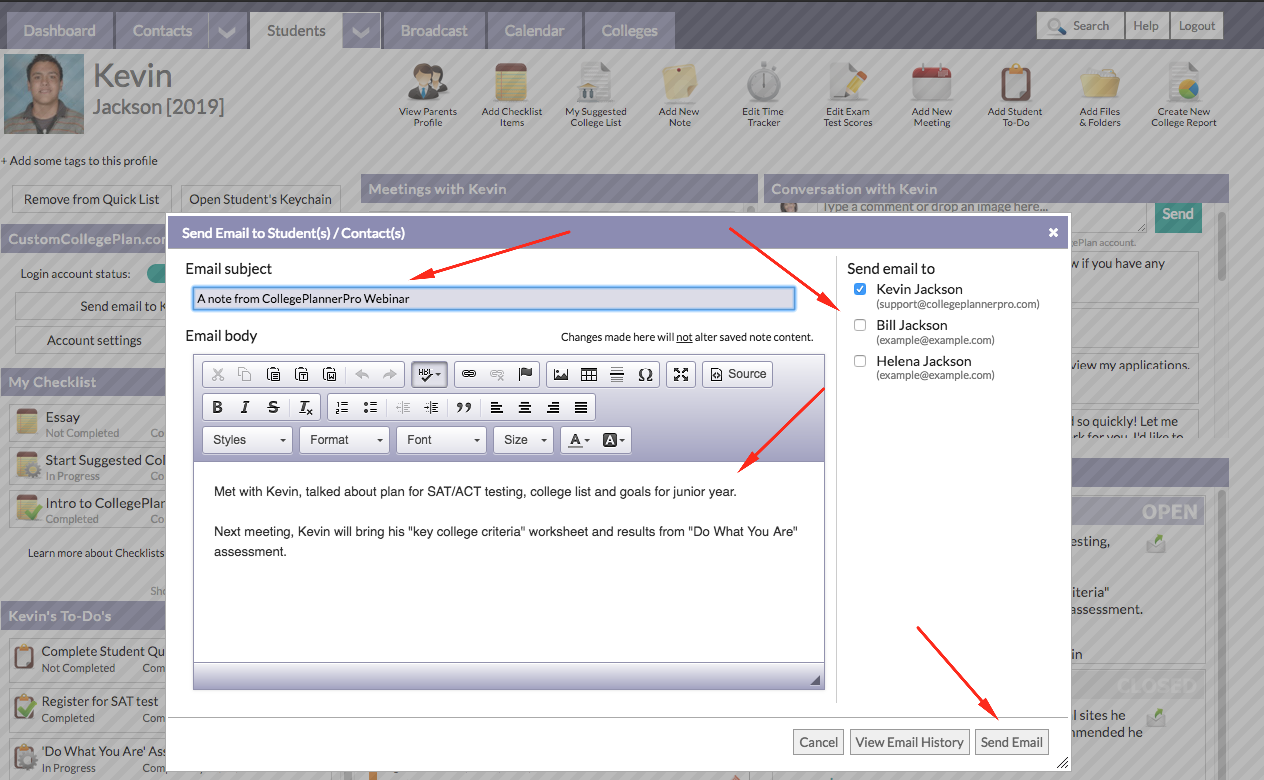Click the Redo arrow in editor

coord(389,374)
